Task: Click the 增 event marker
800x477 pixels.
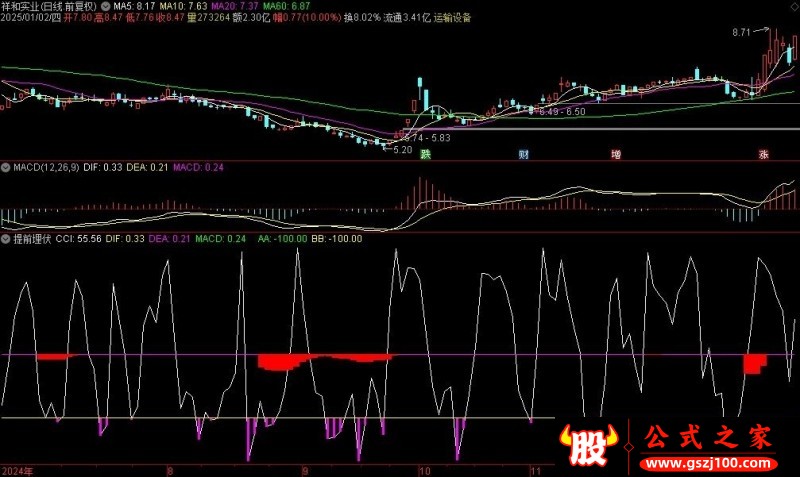Action: click(616, 154)
